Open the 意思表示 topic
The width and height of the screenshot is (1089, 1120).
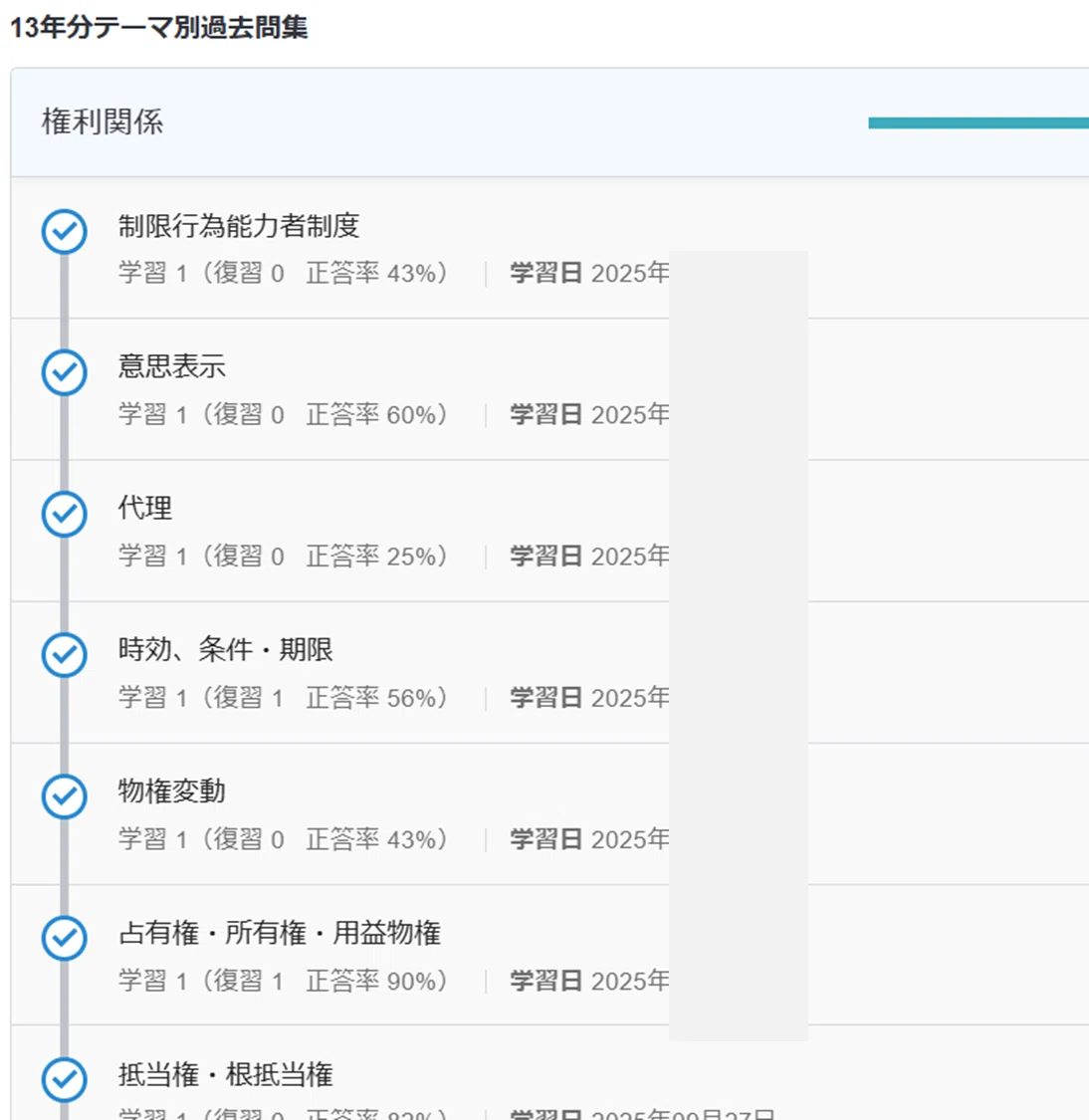click(x=171, y=366)
